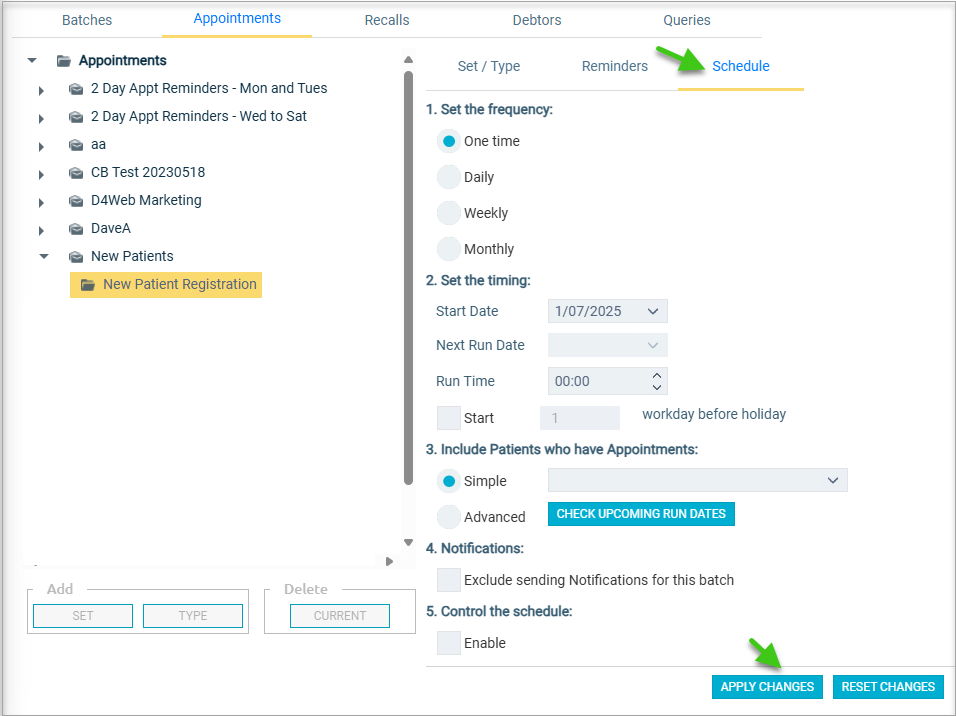Click the '2 Day Appt Reminders - Mon and Tues' set icon
The image size is (956, 716).
coord(76,89)
